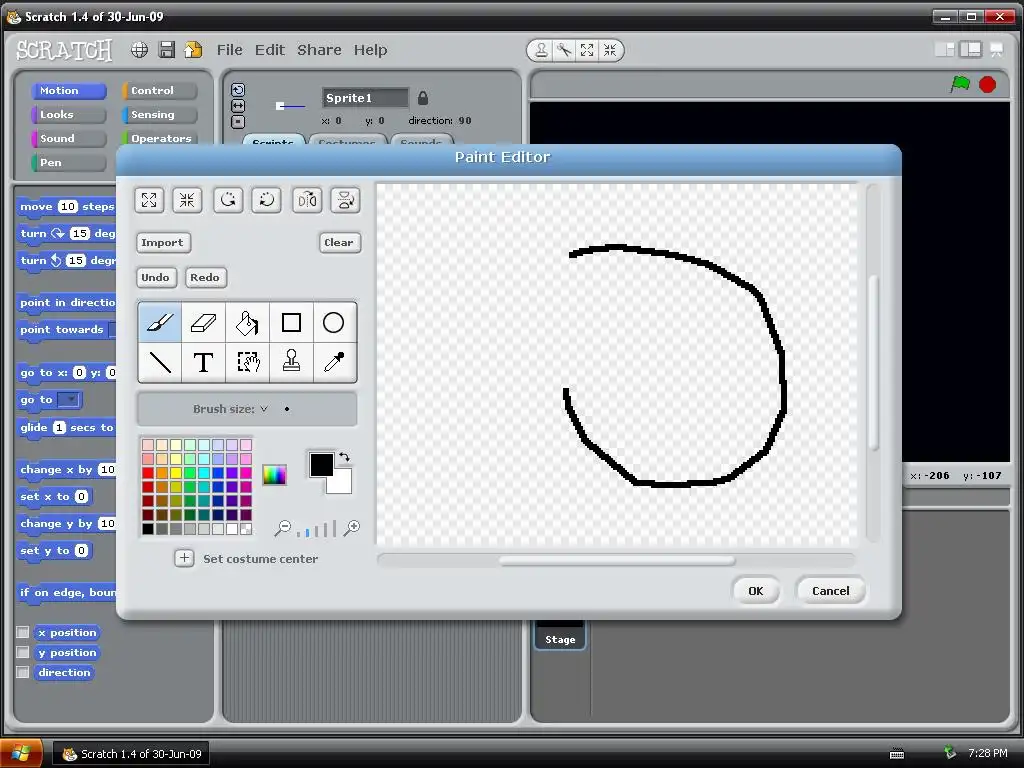This screenshot has height=768, width=1024.
Task: Click the scissors delete icon in main toolbar
Action: (x=564, y=50)
